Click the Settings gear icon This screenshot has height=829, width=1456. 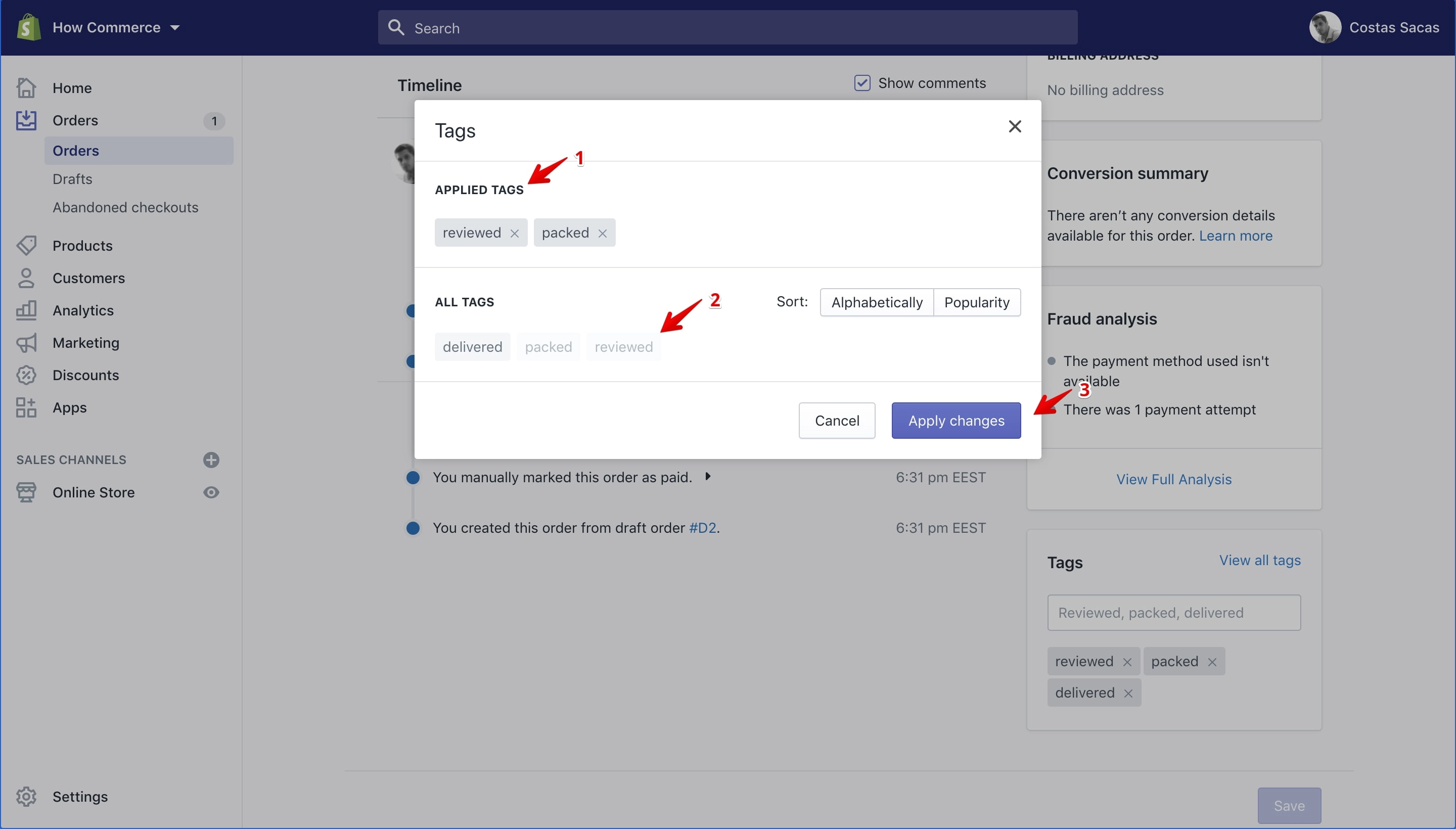[26, 797]
